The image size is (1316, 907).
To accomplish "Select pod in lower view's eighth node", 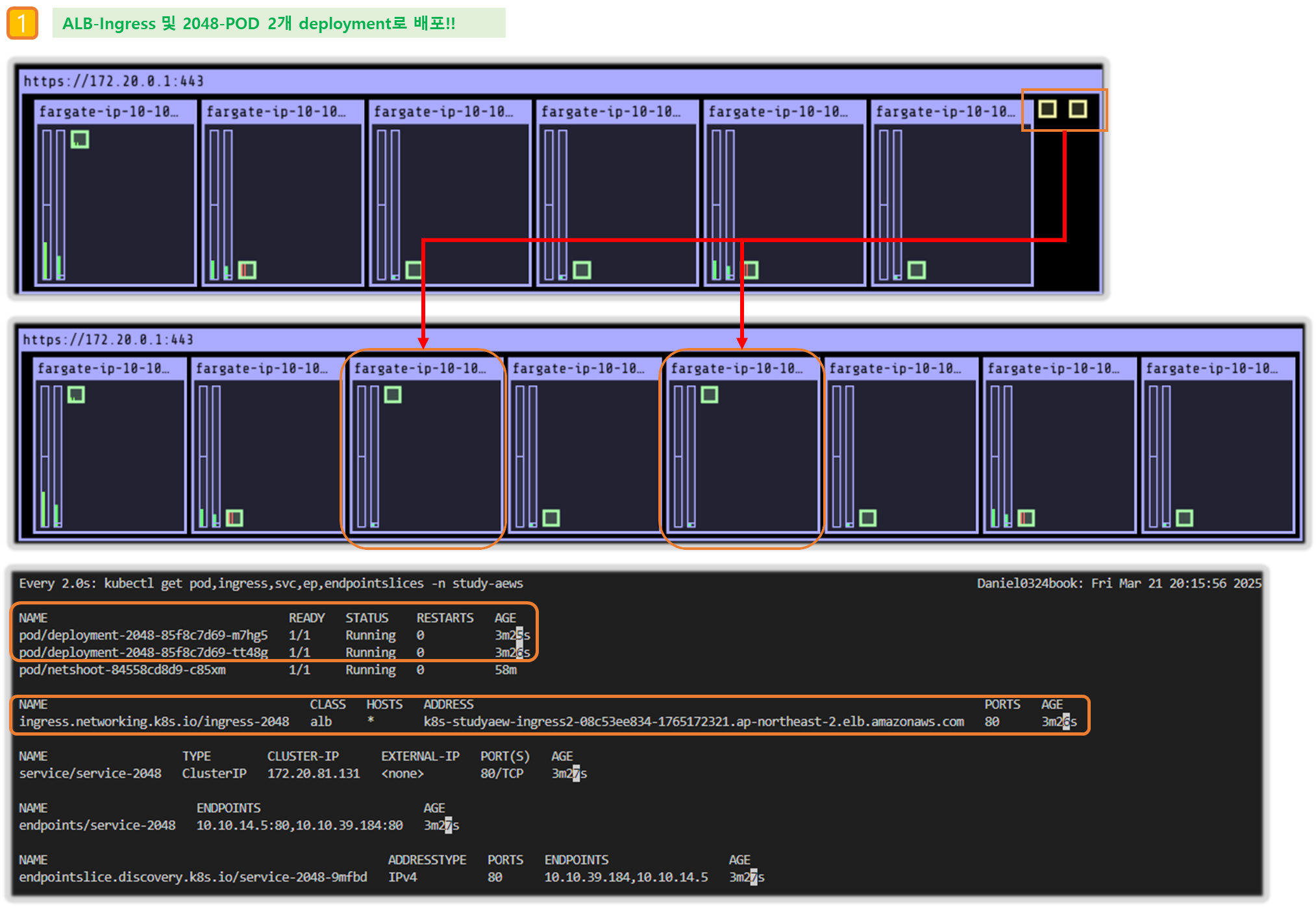I will click(x=1184, y=518).
